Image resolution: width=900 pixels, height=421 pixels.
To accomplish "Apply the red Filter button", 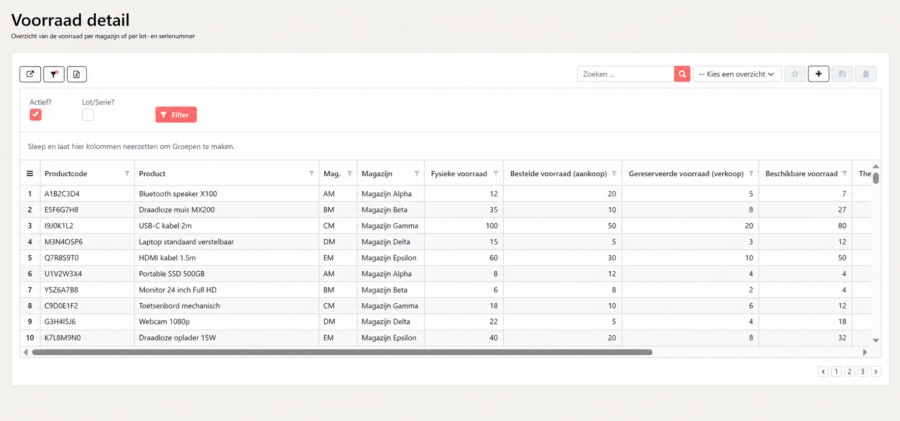I will (176, 115).
